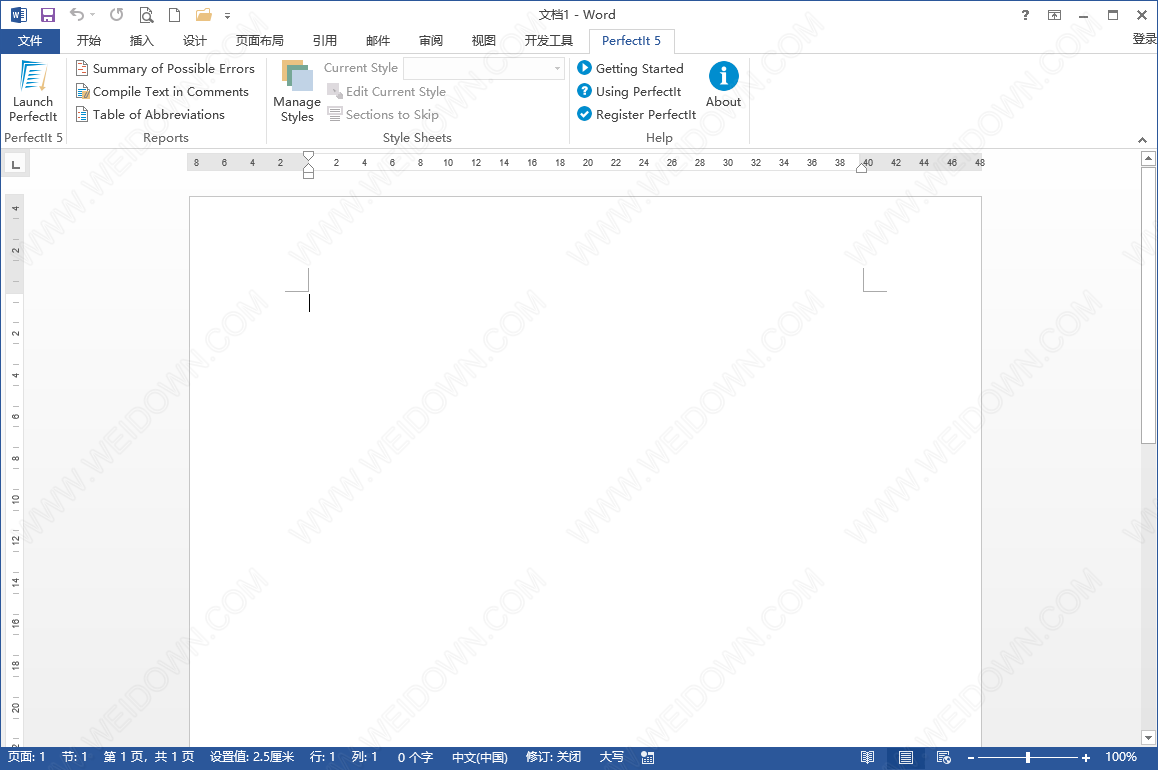Select the PerfectIt 5 tab
Screen dimensions: 1158x770
point(631,41)
